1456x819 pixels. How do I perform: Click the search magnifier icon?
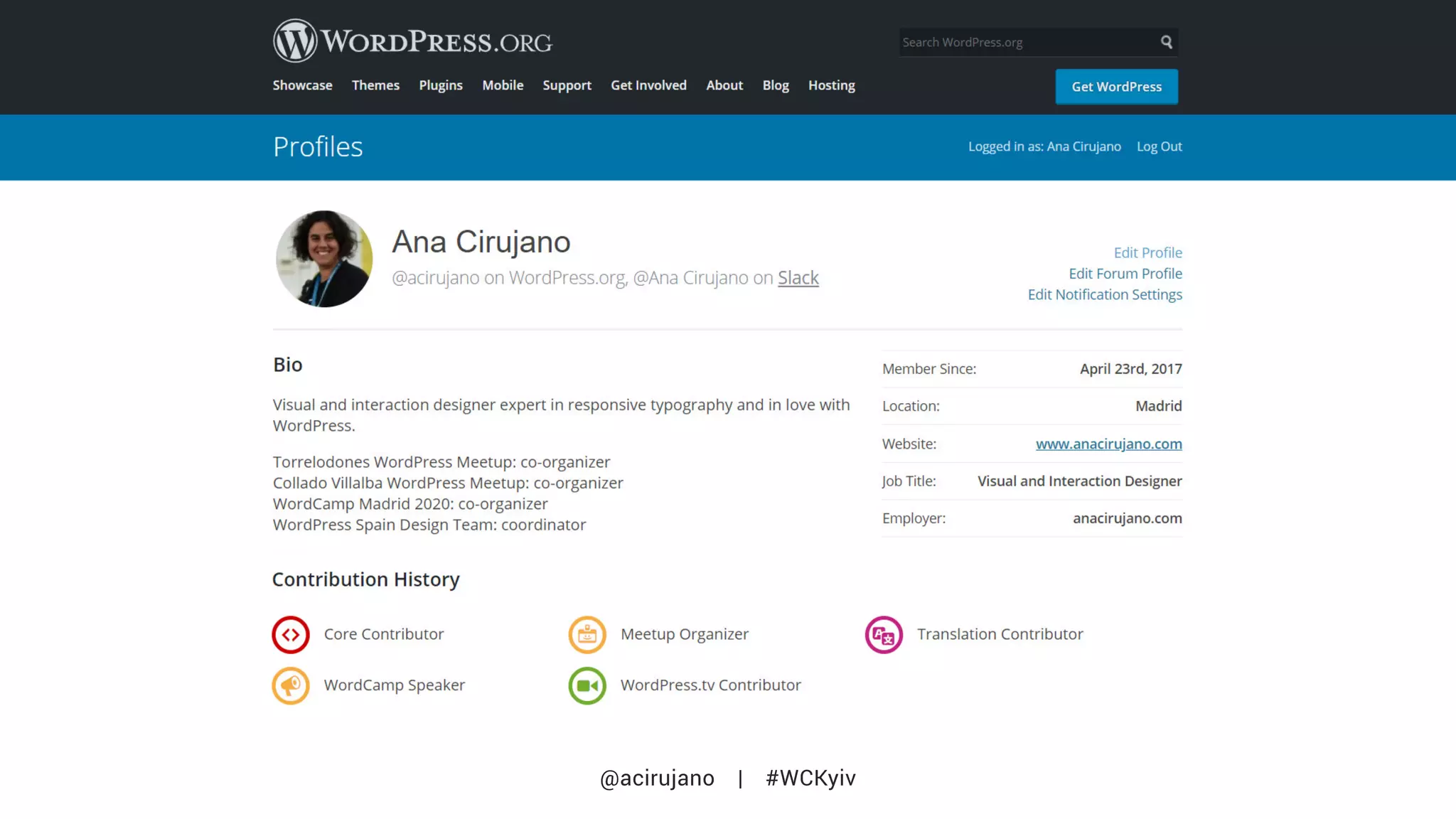1166,42
